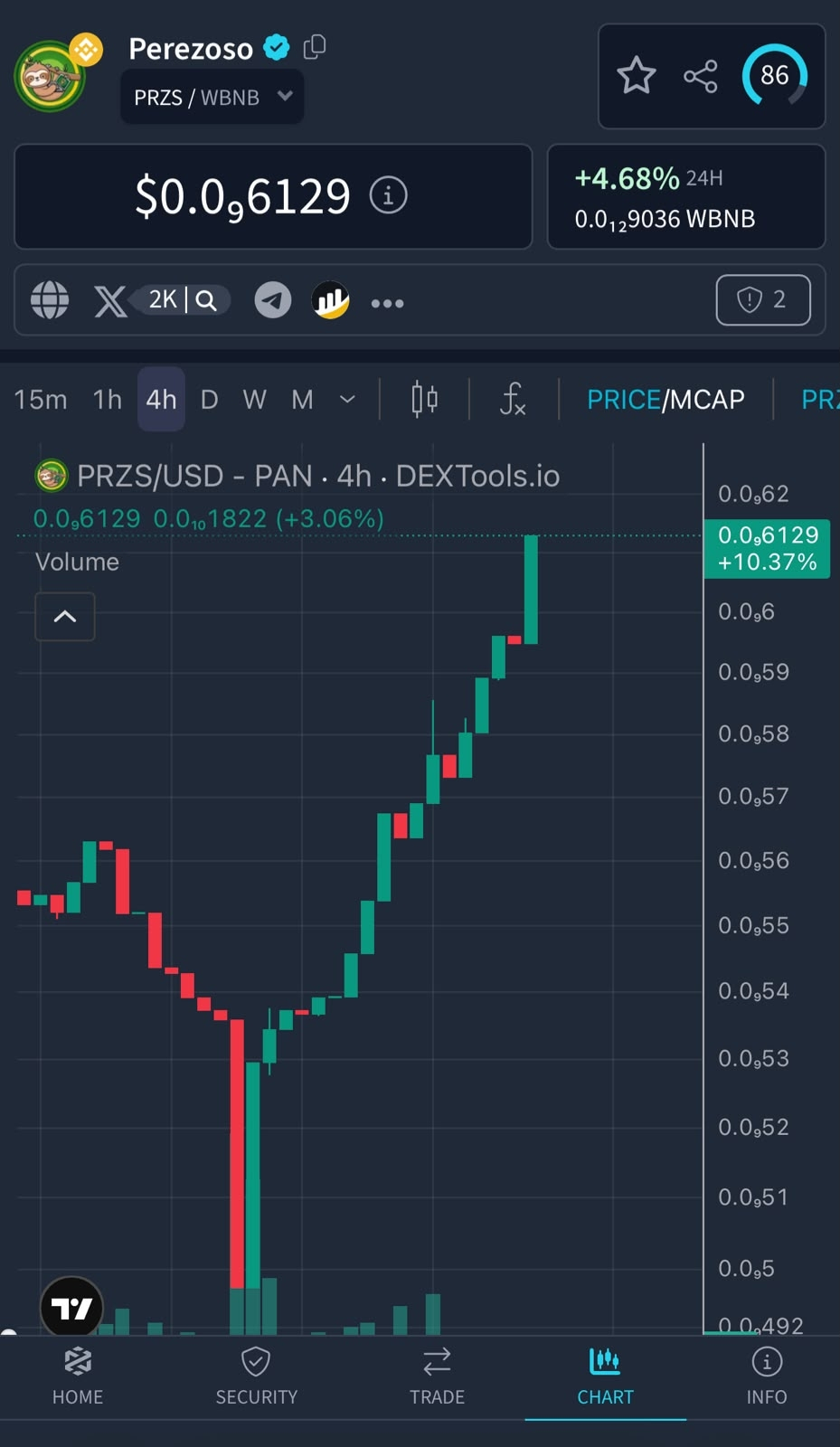This screenshot has height=1447, width=840.
Task: Collapse the Volume legend with the caret
Action: tap(65, 617)
